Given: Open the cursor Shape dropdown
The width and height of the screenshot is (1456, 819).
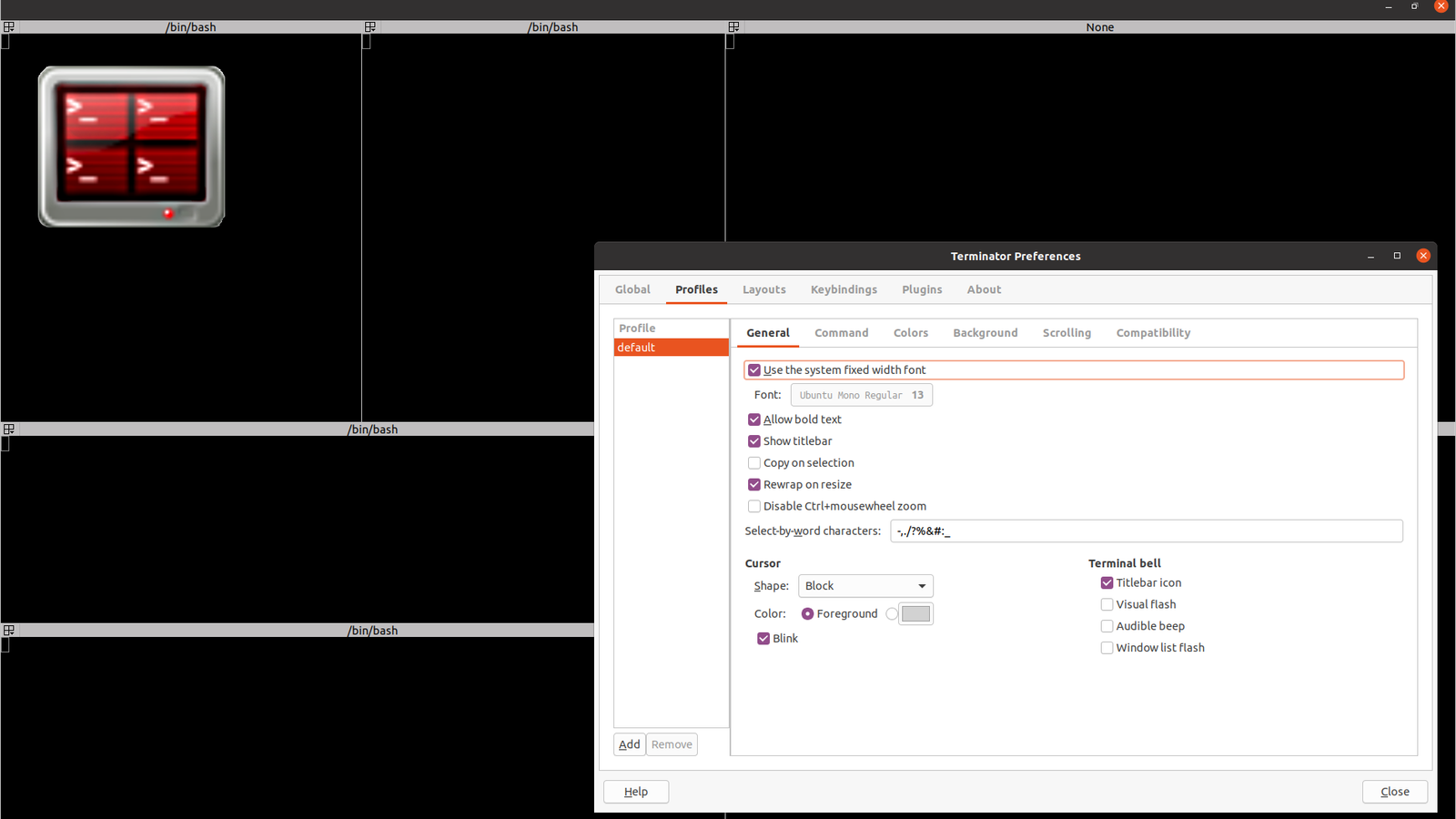Looking at the screenshot, I should [x=865, y=586].
